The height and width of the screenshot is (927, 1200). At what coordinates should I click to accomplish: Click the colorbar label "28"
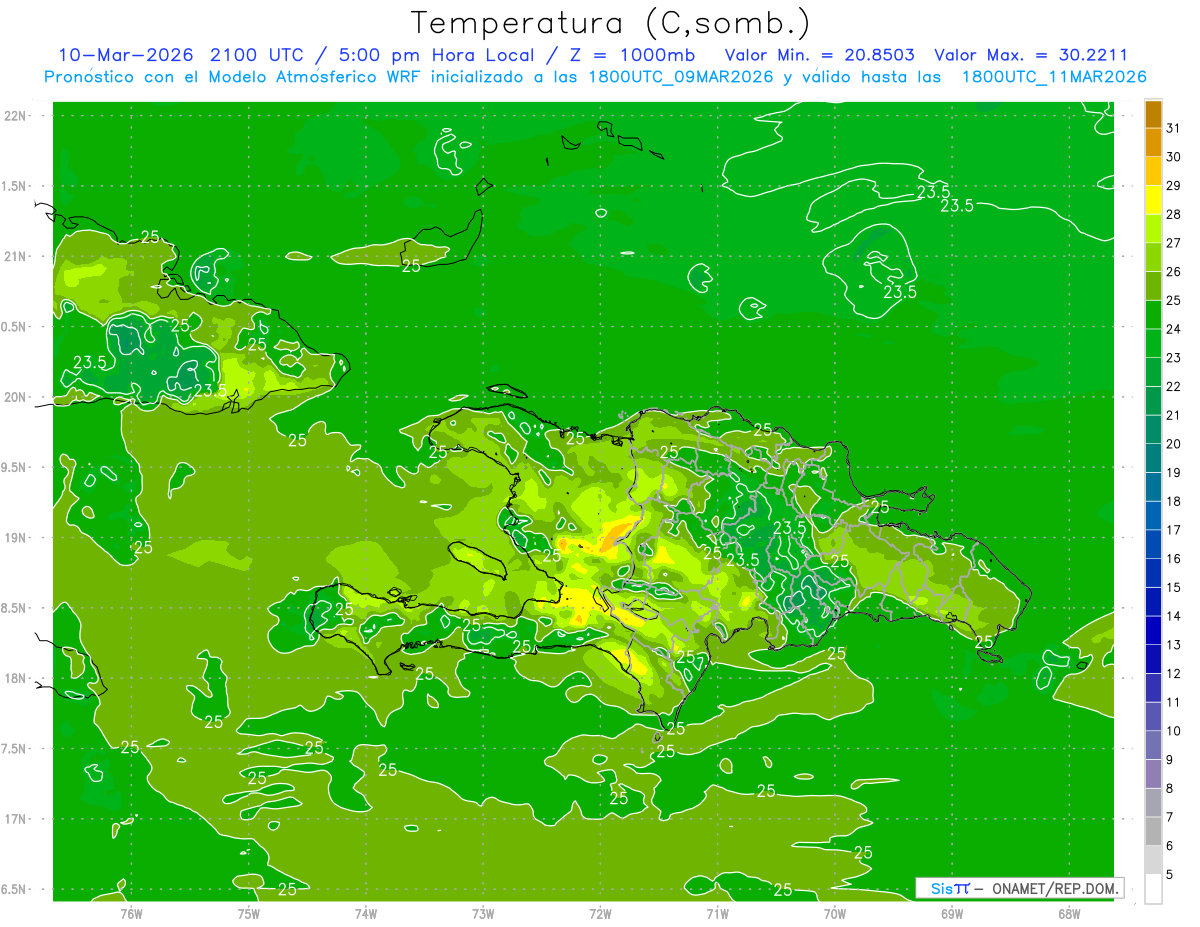[x=1174, y=214]
